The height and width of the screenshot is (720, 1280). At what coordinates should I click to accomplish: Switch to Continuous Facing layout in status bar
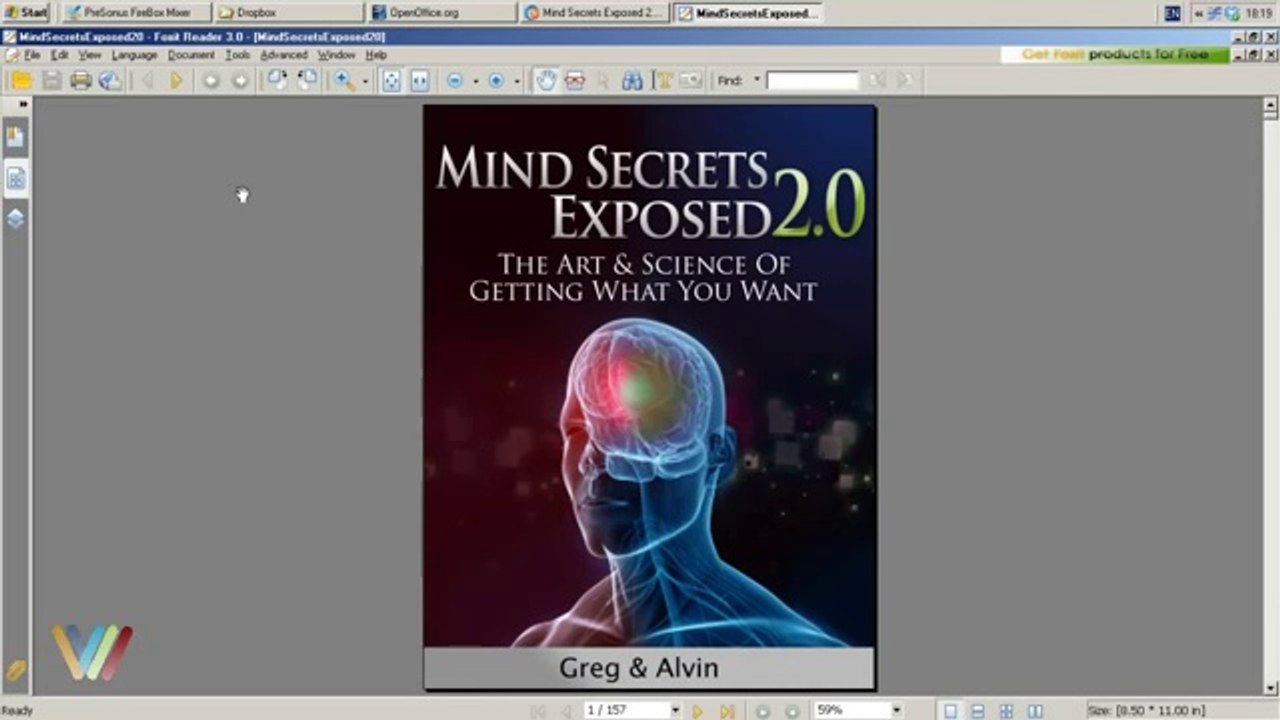[1006, 711]
